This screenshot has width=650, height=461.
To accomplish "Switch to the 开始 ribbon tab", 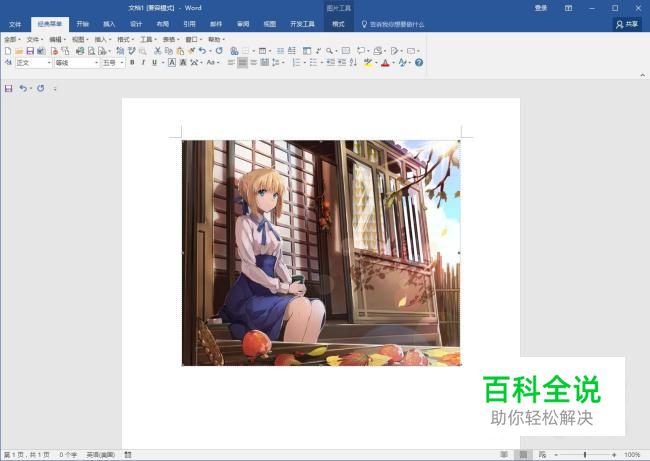I will pos(82,24).
